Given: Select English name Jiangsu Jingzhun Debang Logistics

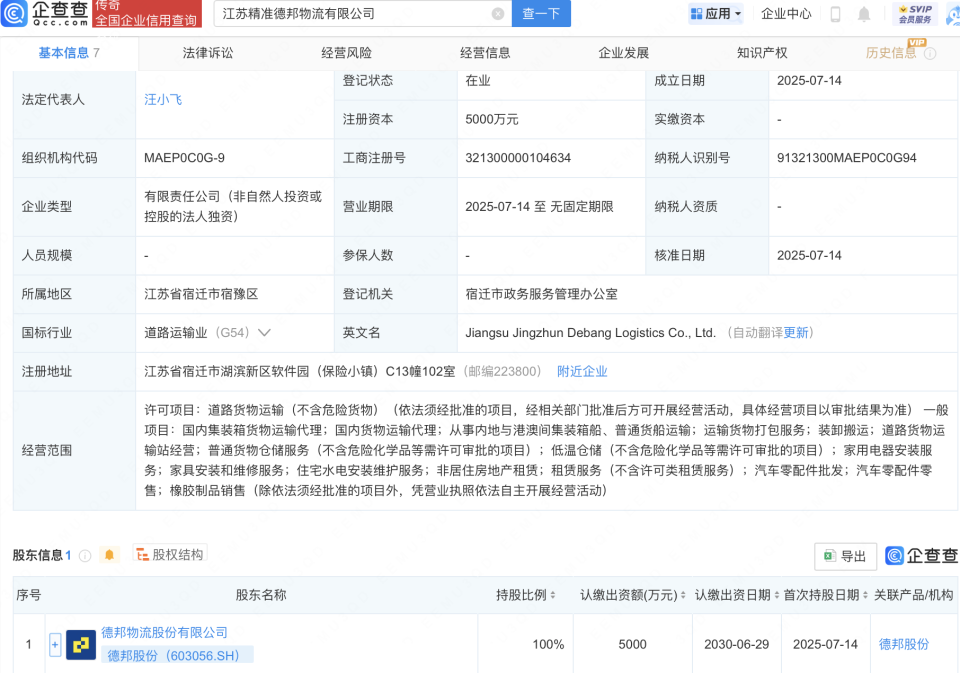Looking at the screenshot, I should [x=590, y=333].
